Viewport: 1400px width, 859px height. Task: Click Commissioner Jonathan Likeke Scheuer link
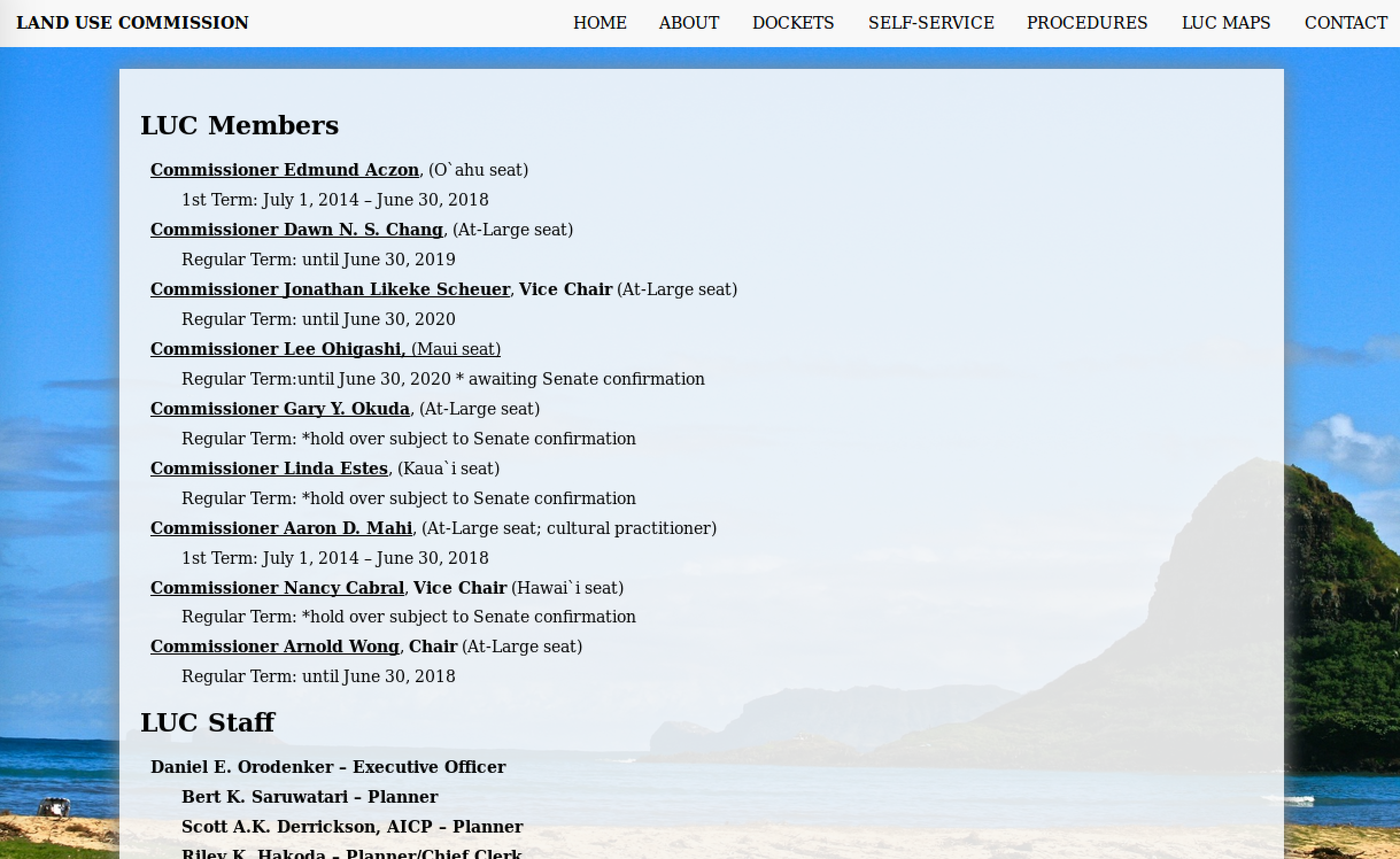pyautogui.click(x=330, y=289)
